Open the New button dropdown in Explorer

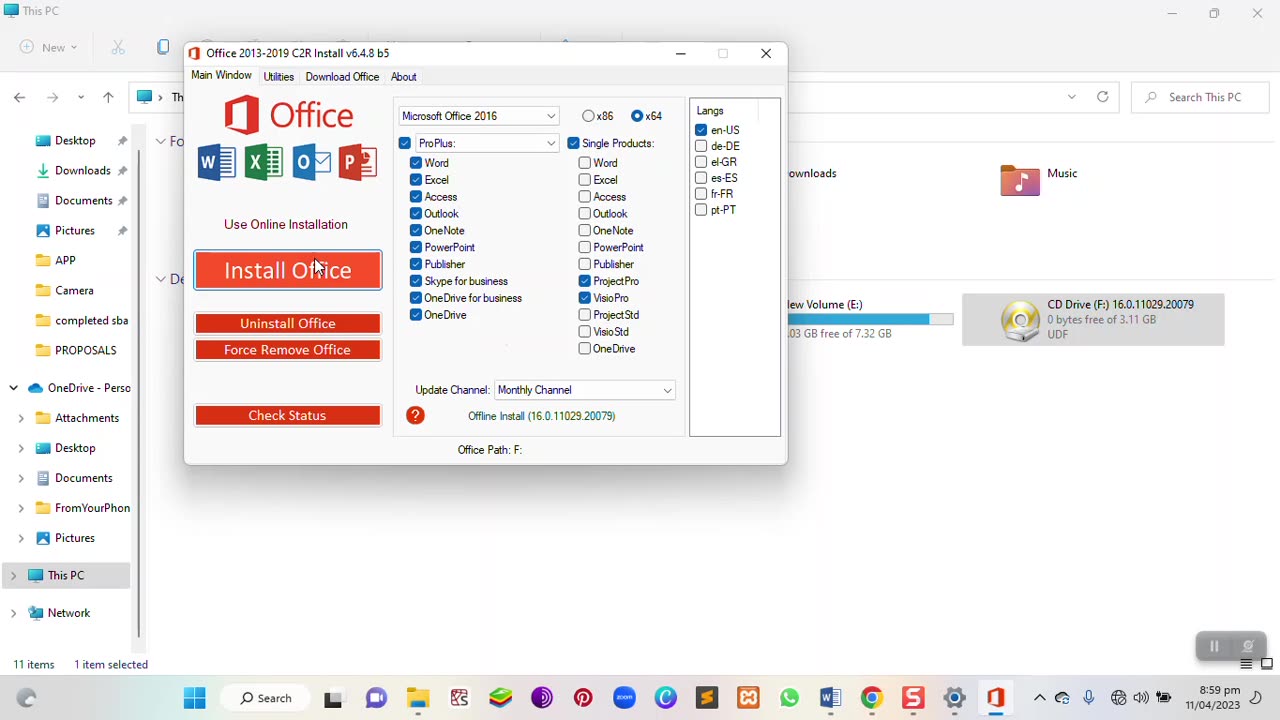[49, 47]
